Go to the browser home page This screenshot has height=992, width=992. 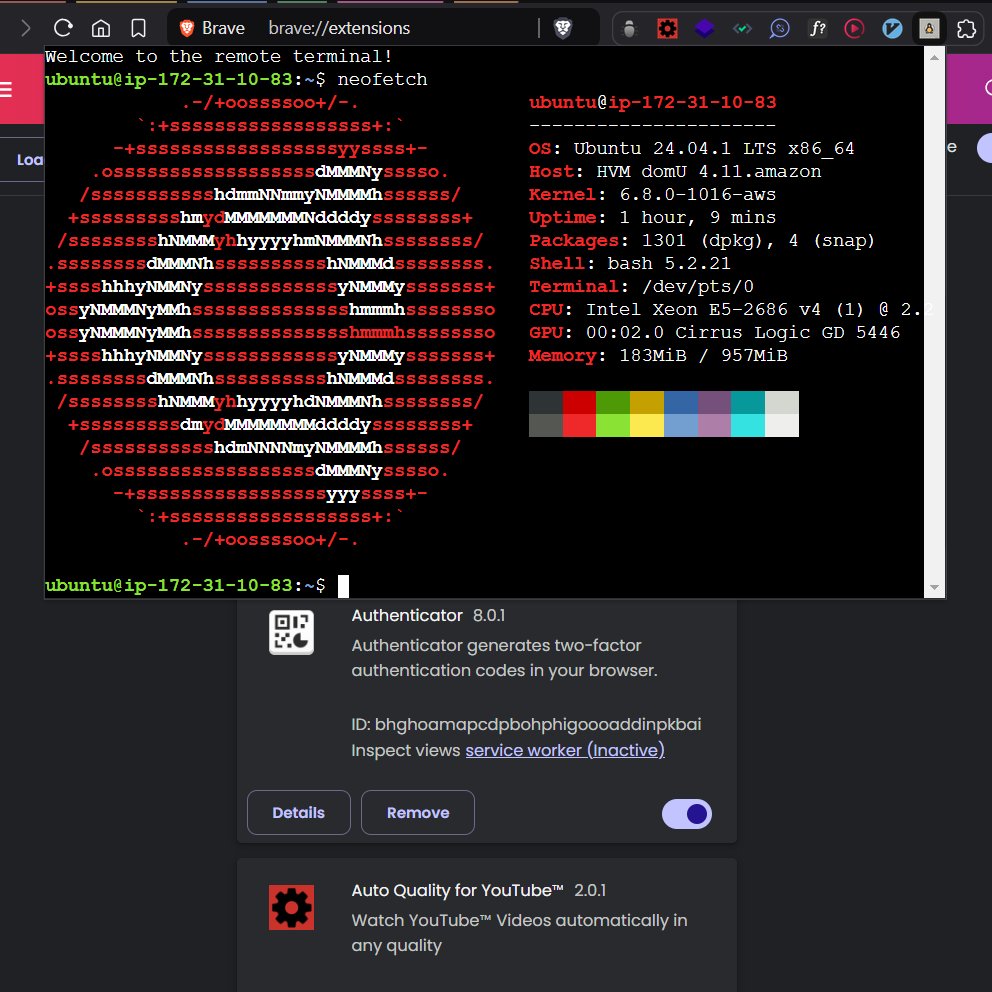coord(101,28)
